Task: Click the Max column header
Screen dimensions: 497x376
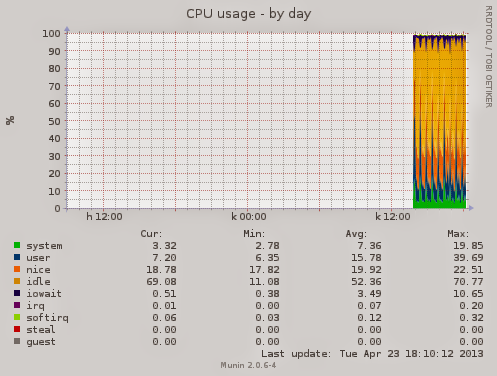Action: click(x=458, y=234)
